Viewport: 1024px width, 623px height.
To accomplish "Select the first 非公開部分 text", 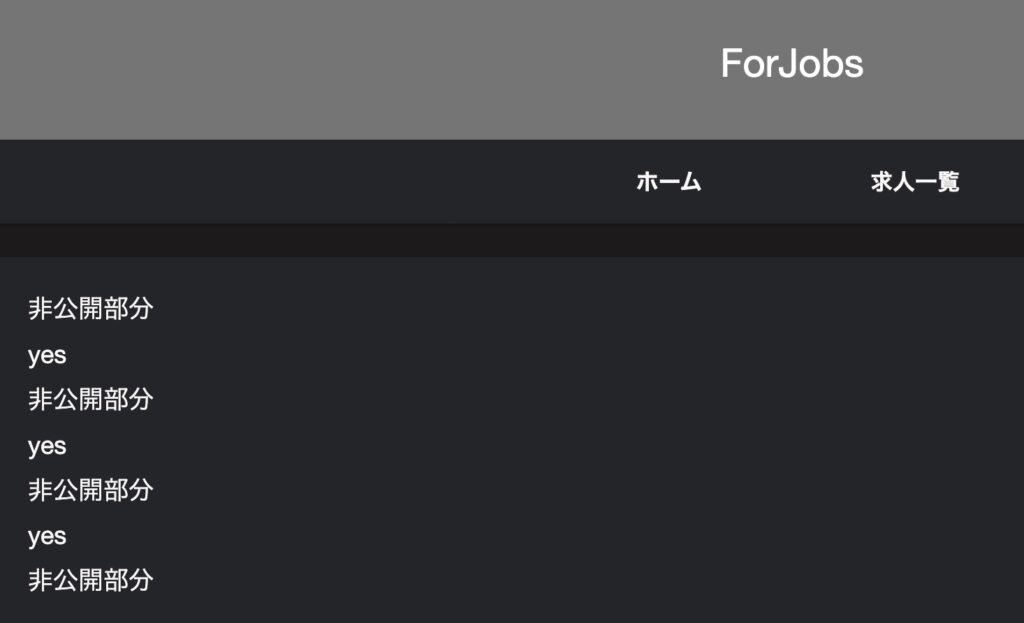I will coord(90,309).
